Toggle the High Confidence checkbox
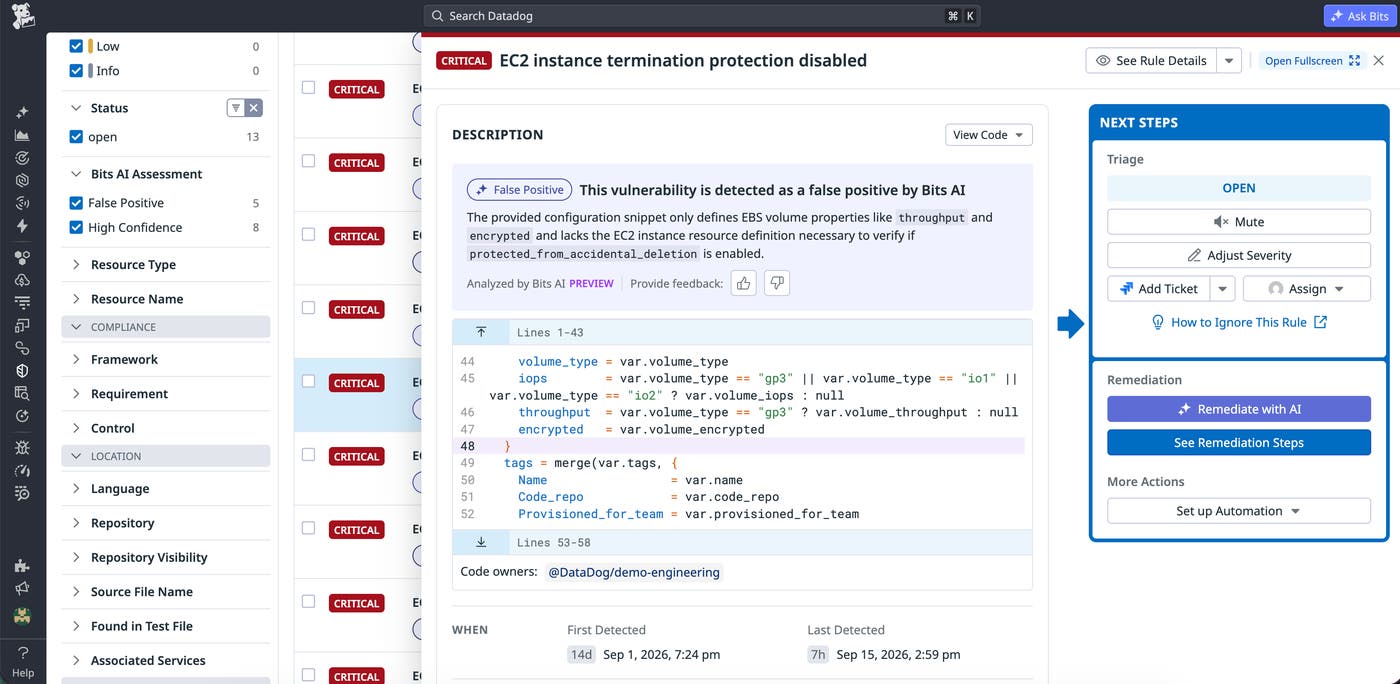The image size is (1400, 684). point(76,228)
